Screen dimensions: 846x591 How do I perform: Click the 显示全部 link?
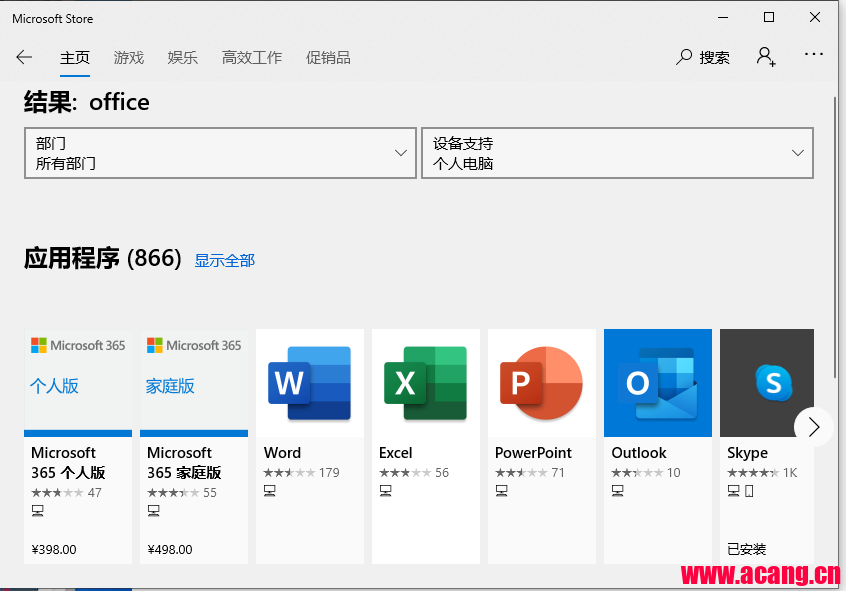pyautogui.click(x=224, y=261)
